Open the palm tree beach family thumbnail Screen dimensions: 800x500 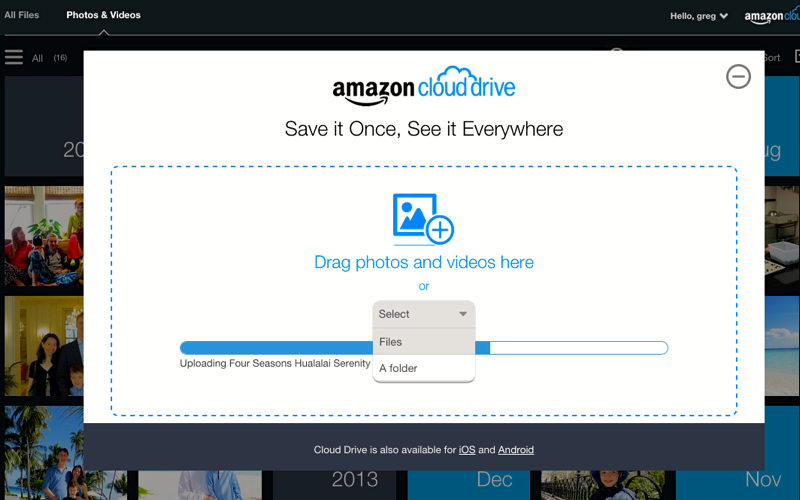click(65, 453)
